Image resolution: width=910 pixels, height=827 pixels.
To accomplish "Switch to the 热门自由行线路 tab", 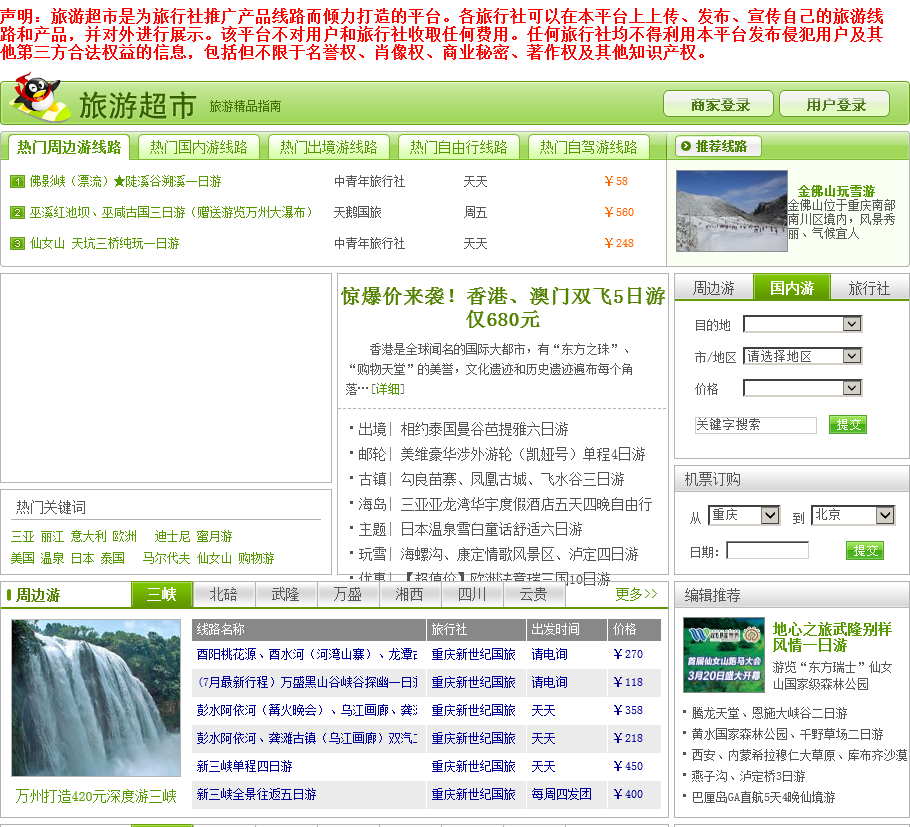I will click(x=458, y=147).
